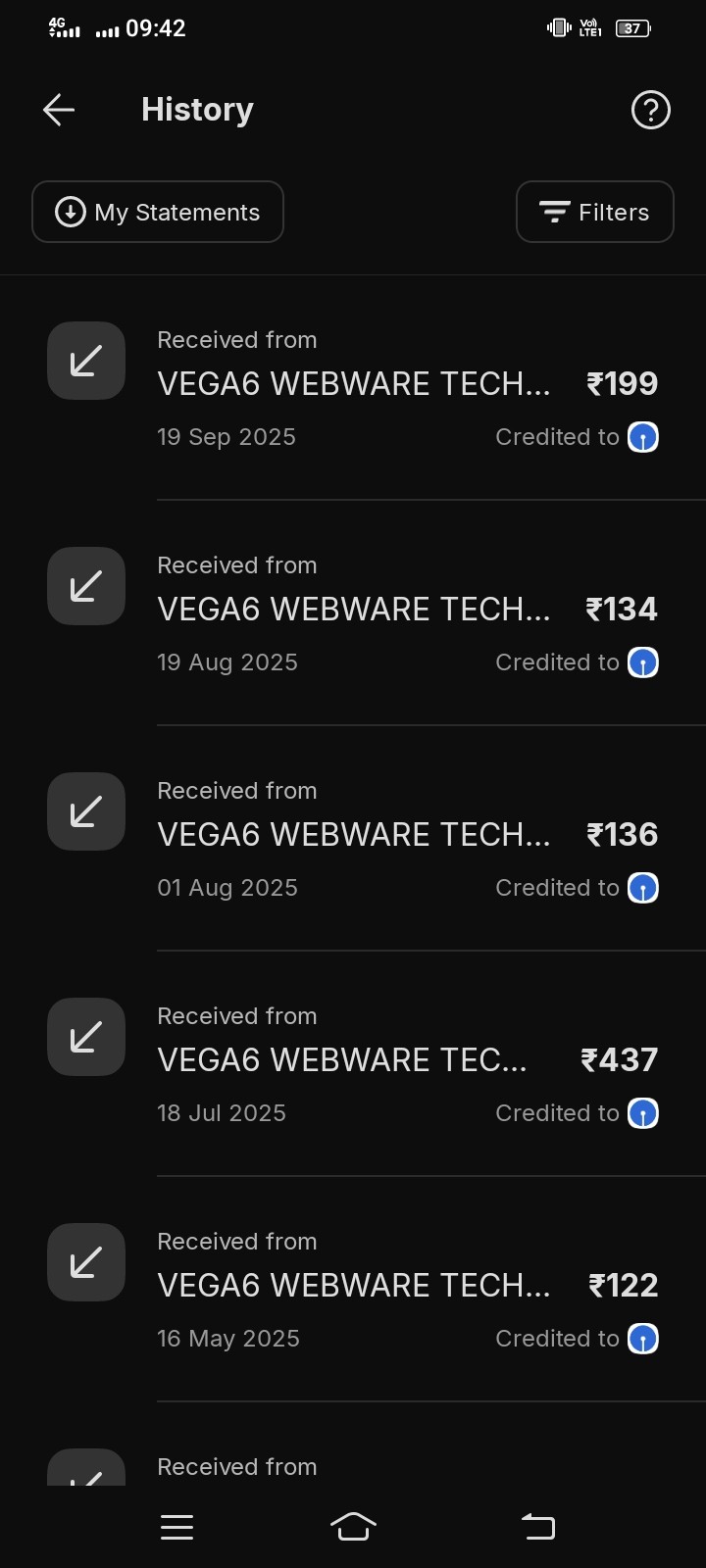Open the help question mark icon
Screen dimensions: 706x1568
(650, 110)
